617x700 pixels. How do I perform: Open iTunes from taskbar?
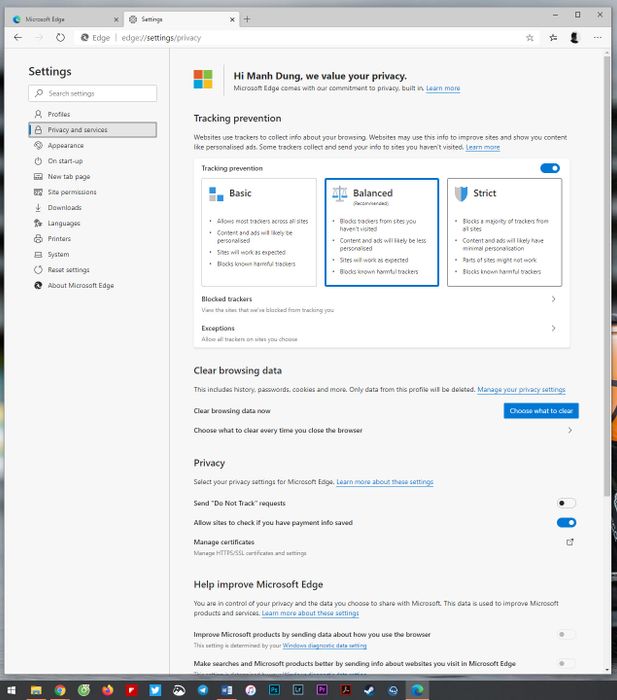250,691
